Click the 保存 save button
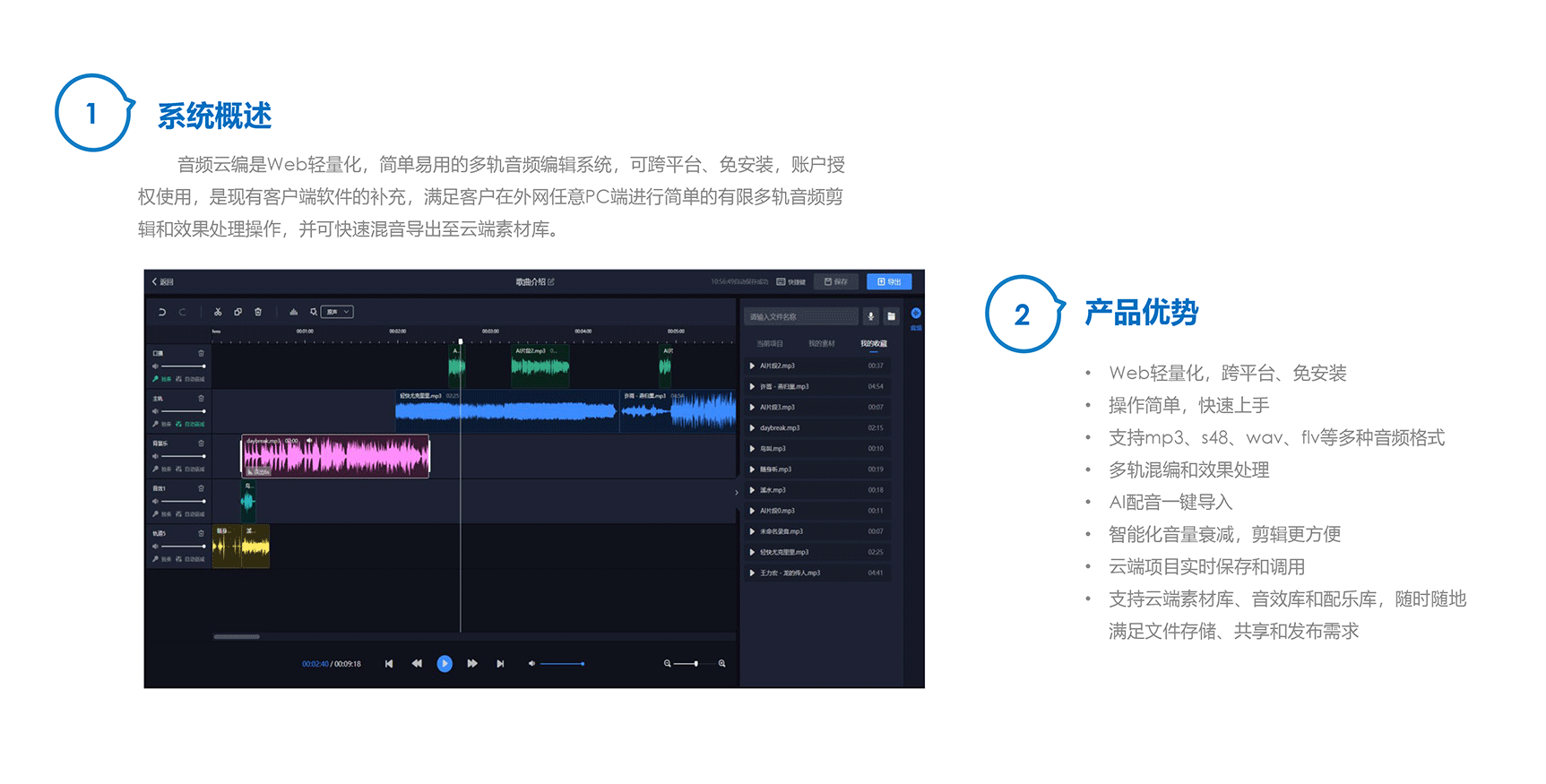 pyautogui.click(x=836, y=281)
